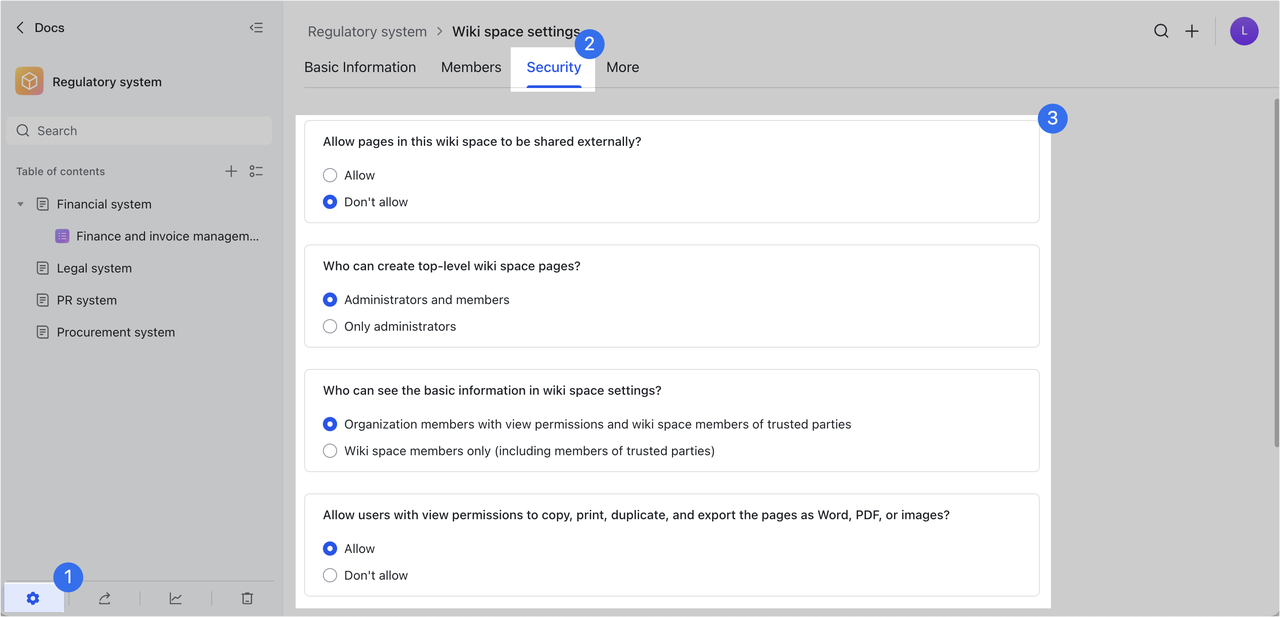This screenshot has width=1280, height=617.
Task: Click the PR system document icon
Action: (x=42, y=300)
